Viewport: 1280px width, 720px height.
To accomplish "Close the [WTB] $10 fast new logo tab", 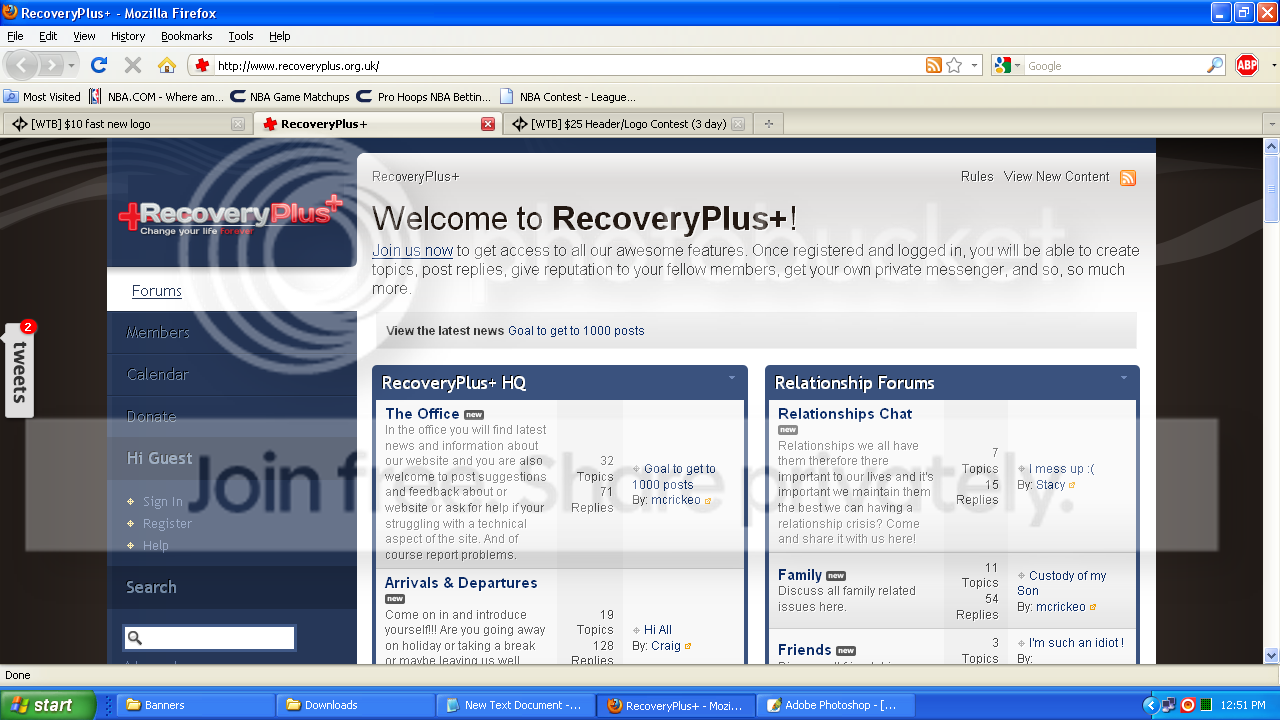I will point(237,124).
